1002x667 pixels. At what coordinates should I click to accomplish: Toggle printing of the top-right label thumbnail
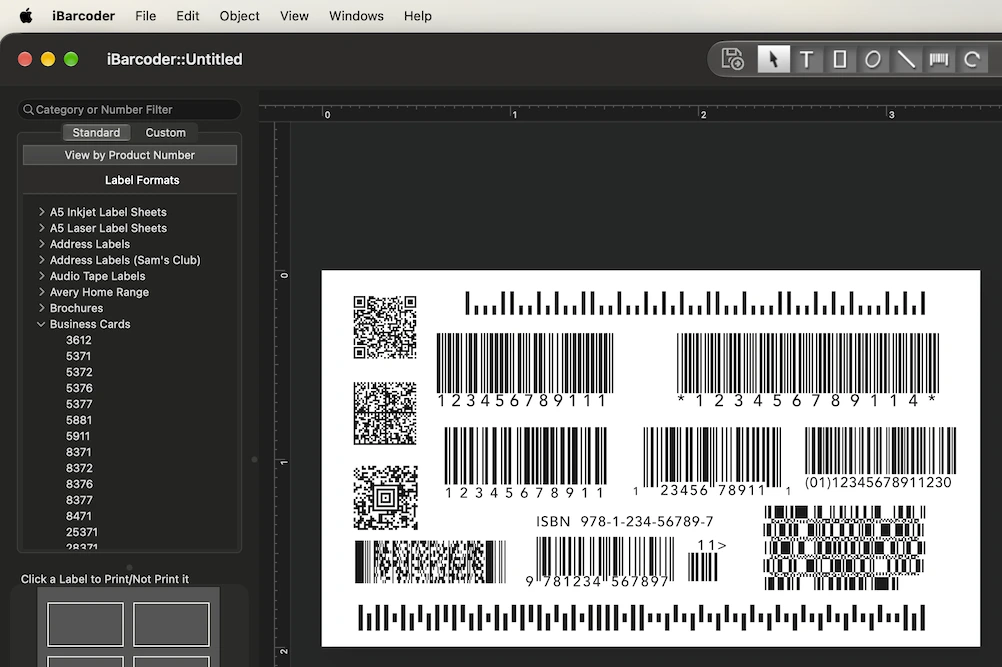click(x=171, y=624)
